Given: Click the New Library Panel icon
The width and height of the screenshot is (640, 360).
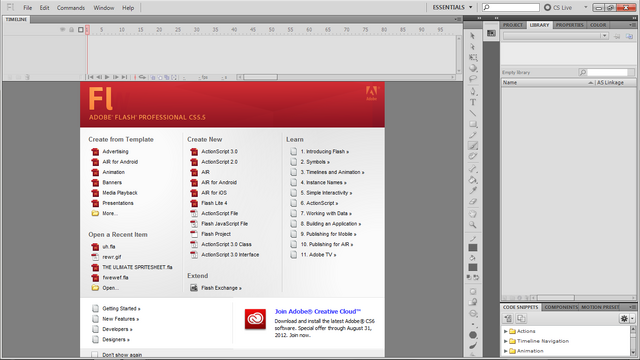Looking at the screenshot, I should point(629,36).
